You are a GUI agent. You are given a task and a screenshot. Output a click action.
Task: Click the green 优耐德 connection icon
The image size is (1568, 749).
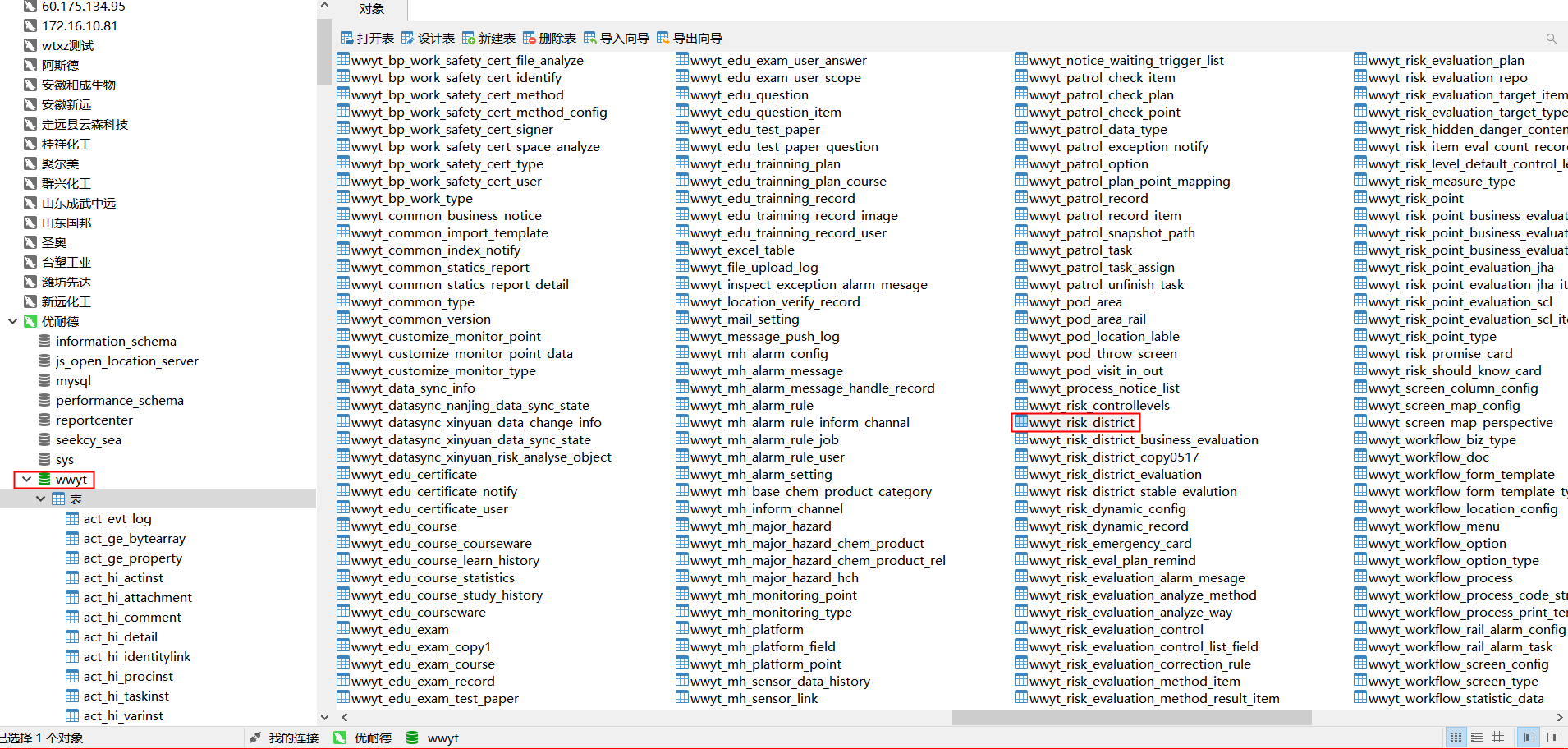pyautogui.click(x=30, y=321)
